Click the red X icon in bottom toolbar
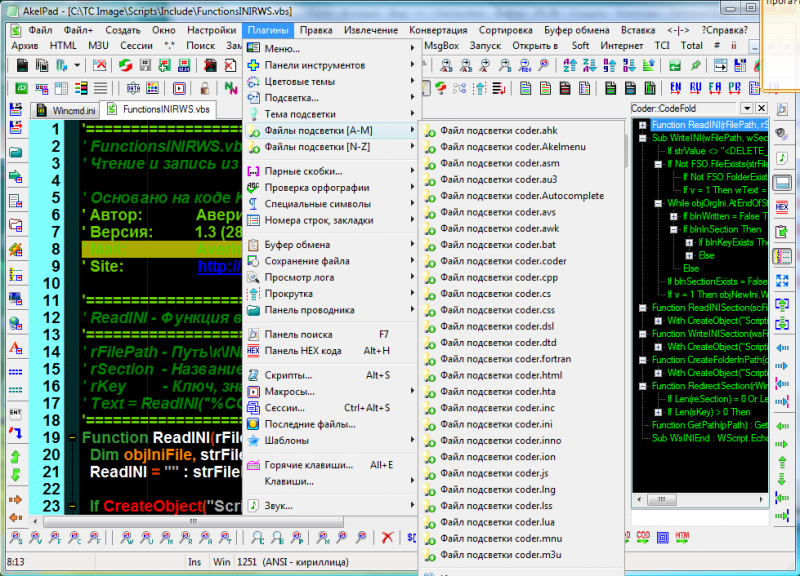This screenshot has width=800, height=576. (x=387, y=538)
